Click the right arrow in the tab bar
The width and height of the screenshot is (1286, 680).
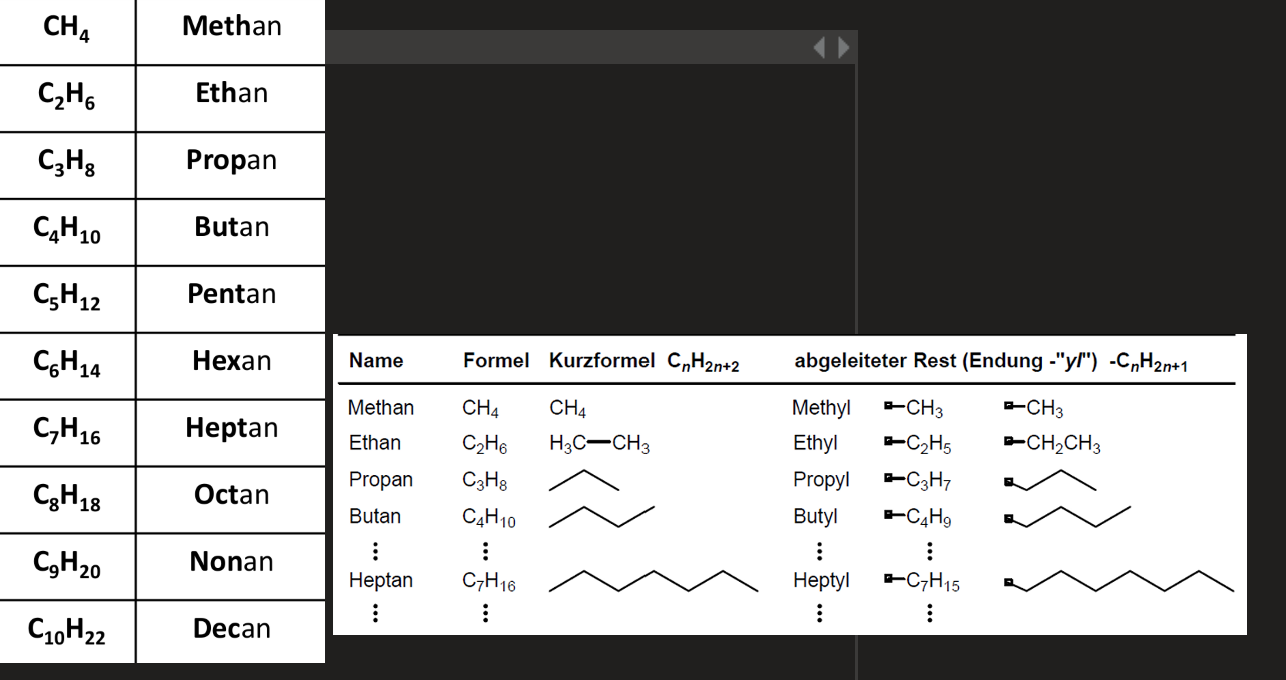point(844,47)
